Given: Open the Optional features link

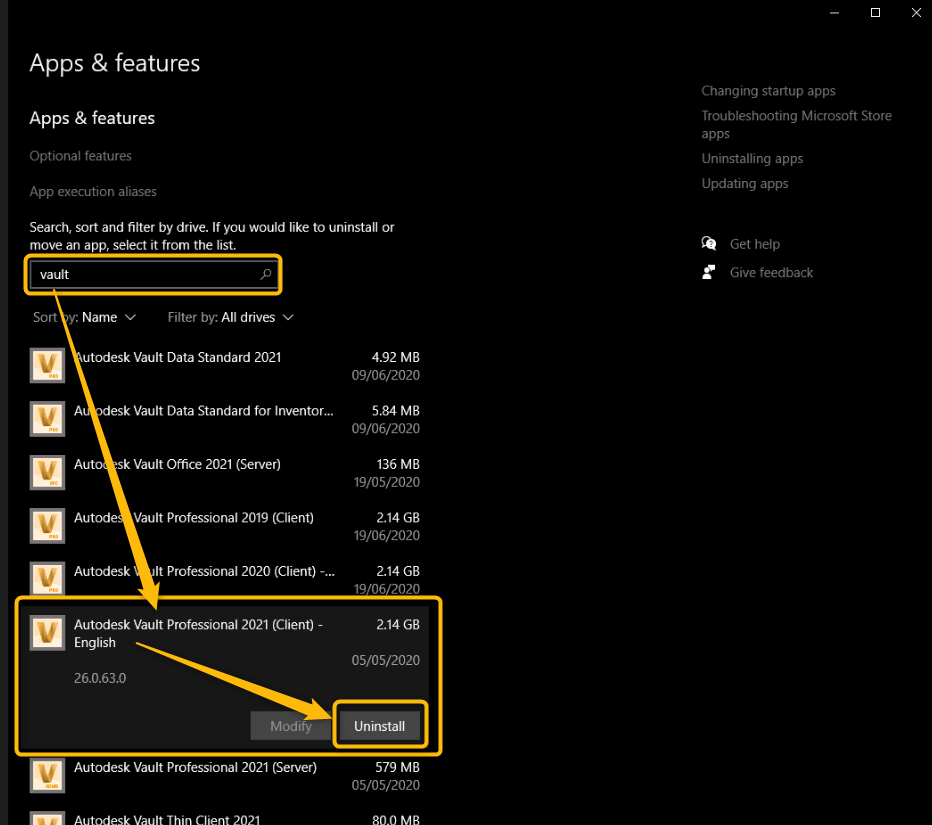Looking at the screenshot, I should coord(81,156).
